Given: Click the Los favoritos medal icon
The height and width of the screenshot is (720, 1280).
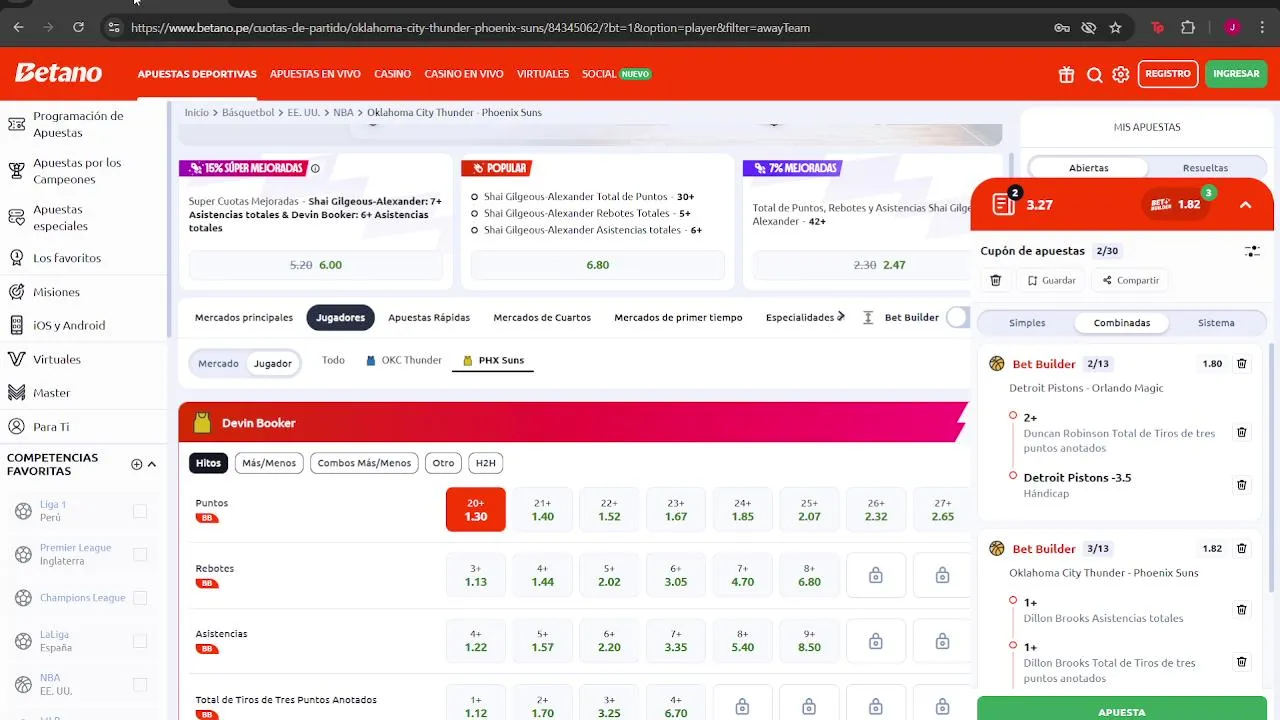Looking at the screenshot, I should [16, 258].
